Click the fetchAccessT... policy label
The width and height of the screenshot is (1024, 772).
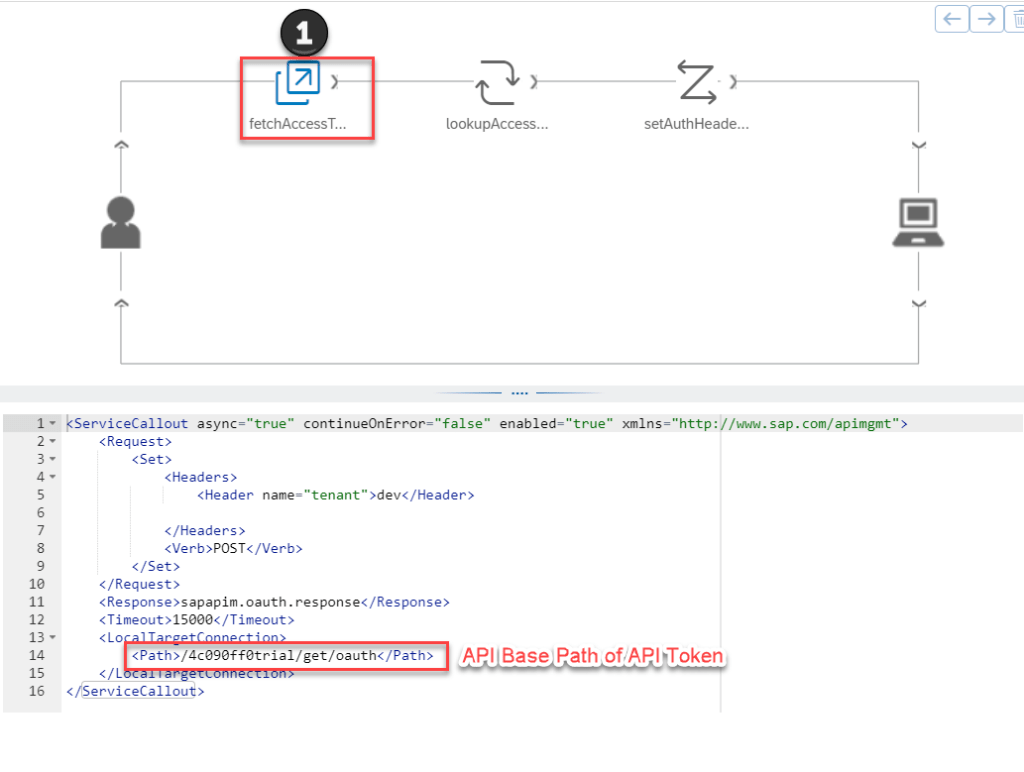[298, 124]
